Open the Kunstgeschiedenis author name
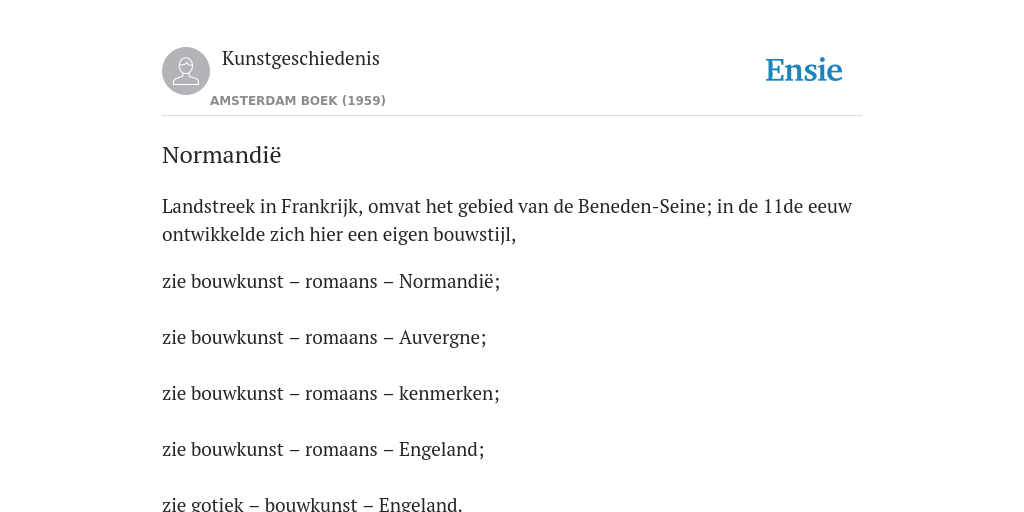This screenshot has height=512, width=1024. tap(300, 59)
